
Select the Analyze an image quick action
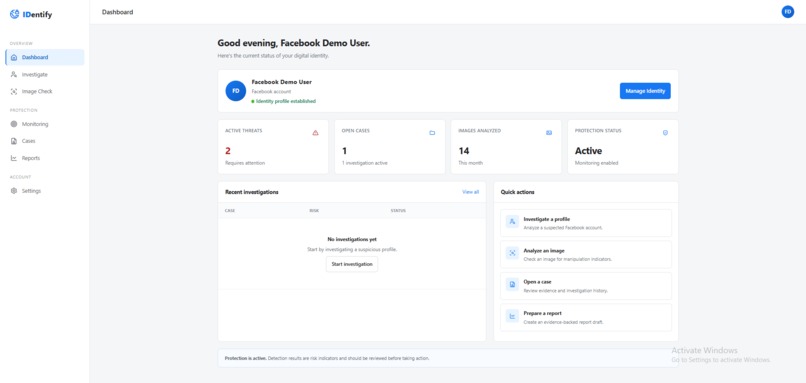tap(586, 254)
